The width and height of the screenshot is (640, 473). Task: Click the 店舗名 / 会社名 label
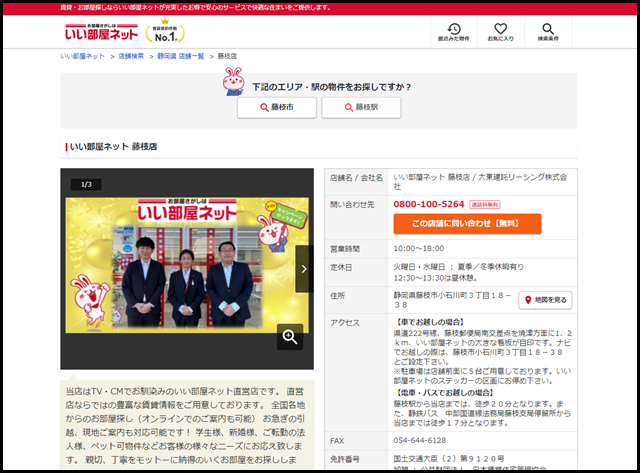(356, 178)
